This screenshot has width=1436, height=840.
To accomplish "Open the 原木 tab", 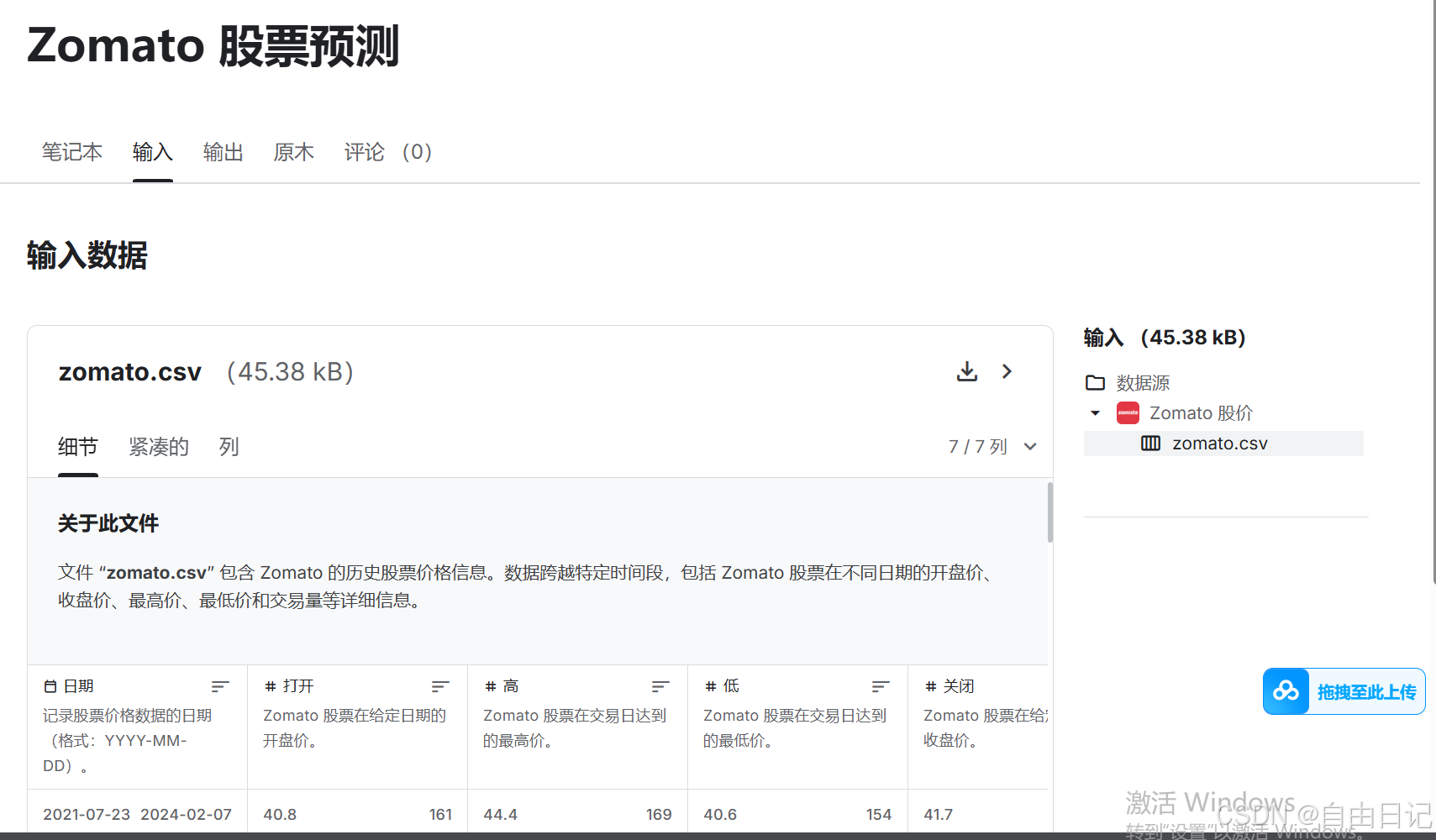I will point(293,152).
